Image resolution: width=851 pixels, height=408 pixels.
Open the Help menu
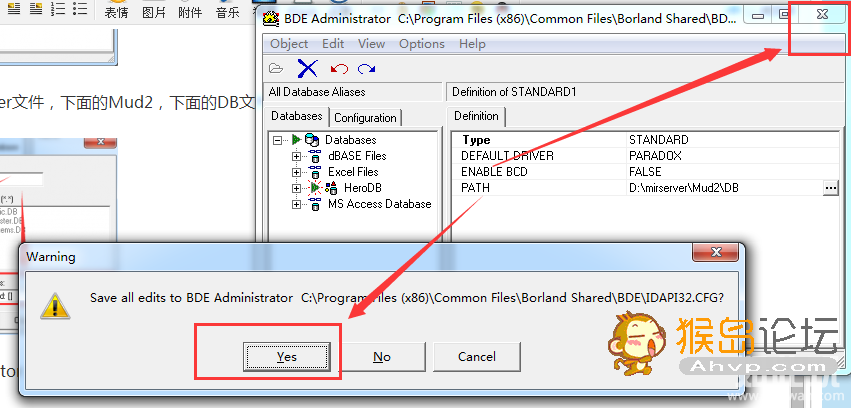click(x=472, y=44)
